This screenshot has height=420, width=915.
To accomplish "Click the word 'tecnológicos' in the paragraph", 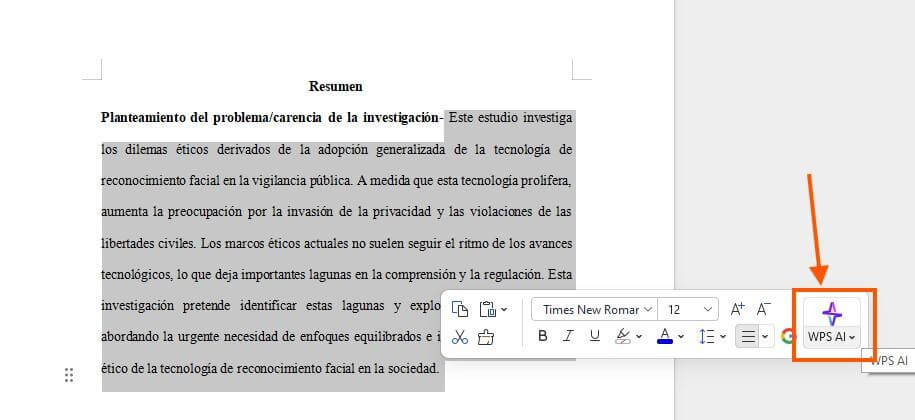I will (136, 275).
